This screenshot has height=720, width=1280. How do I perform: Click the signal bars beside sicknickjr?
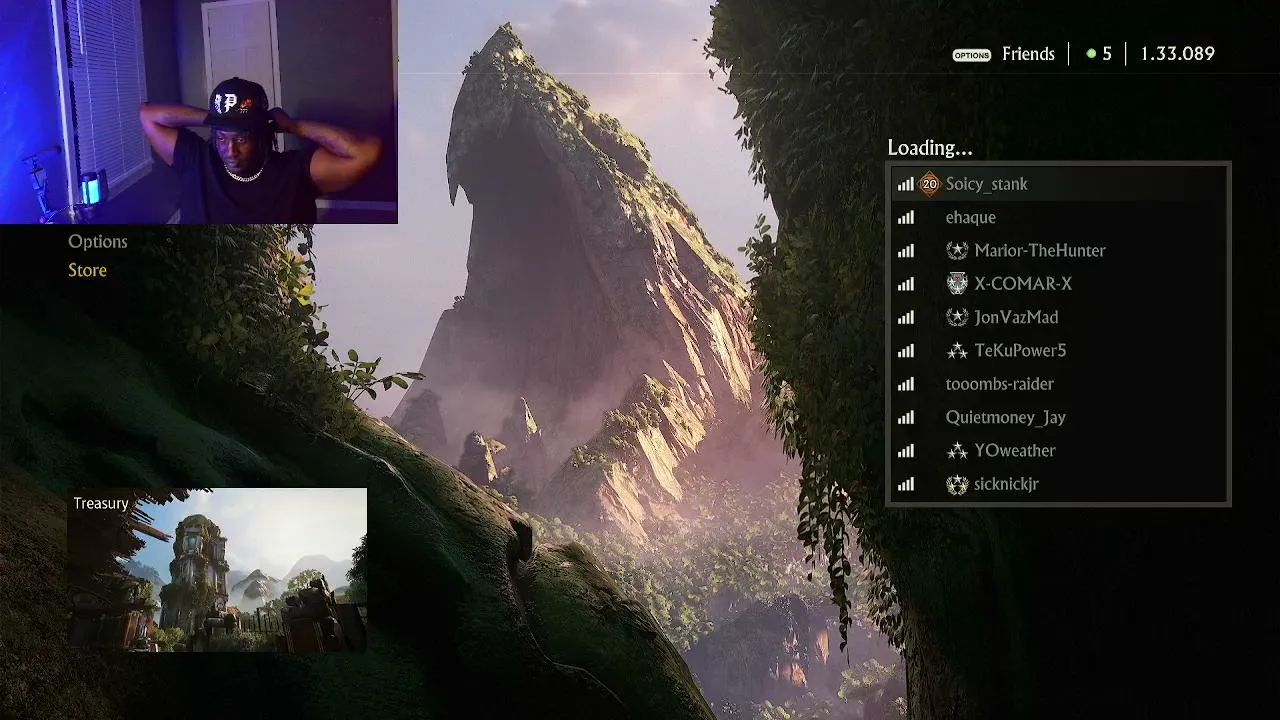[x=905, y=484]
